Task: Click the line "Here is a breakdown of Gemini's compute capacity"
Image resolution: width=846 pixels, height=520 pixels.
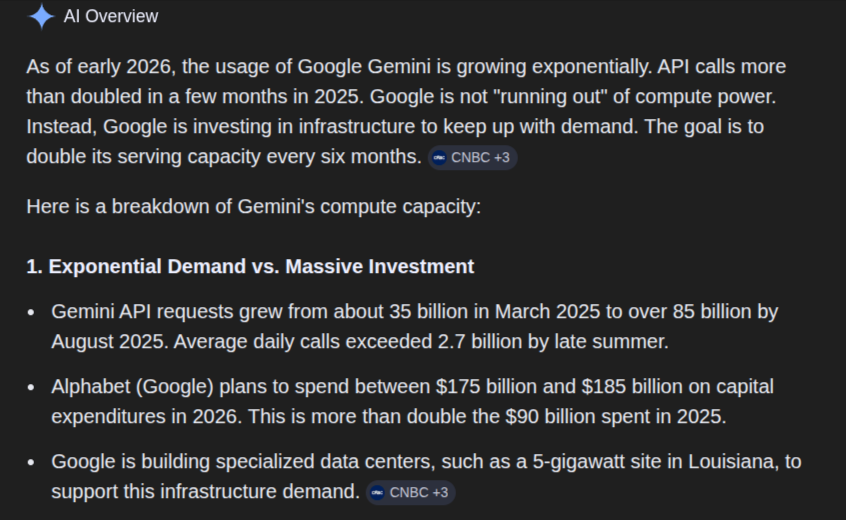Action: click(x=254, y=207)
